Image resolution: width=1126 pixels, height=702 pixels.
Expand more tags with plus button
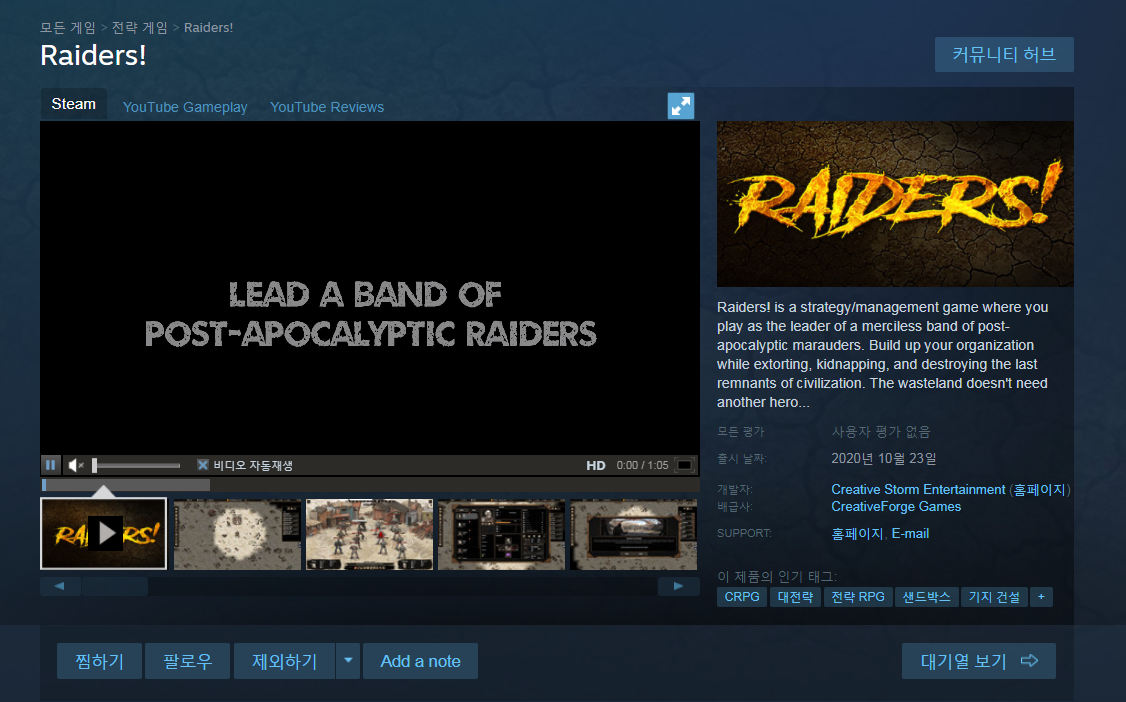(1041, 596)
